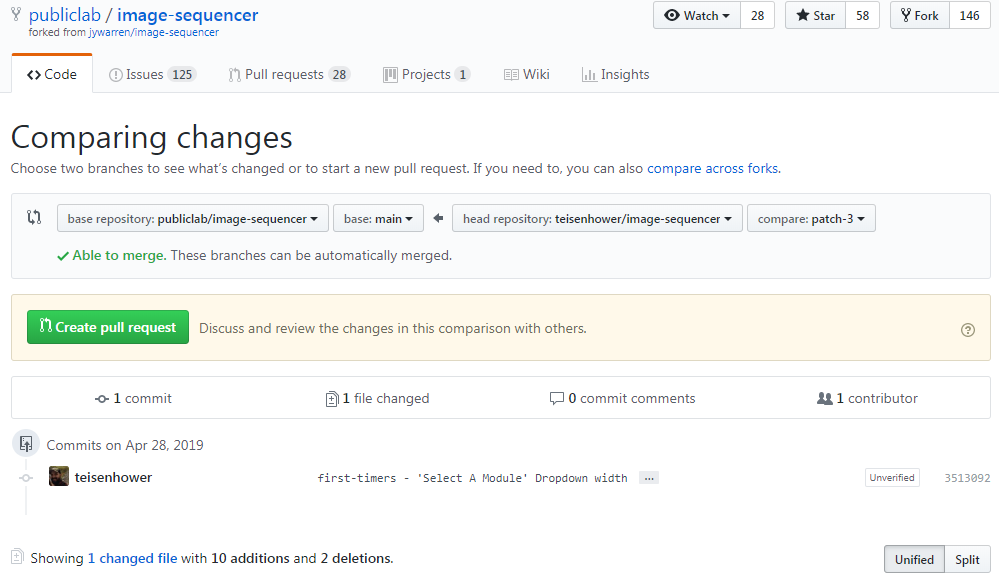Click compare across forks link

tap(712, 168)
